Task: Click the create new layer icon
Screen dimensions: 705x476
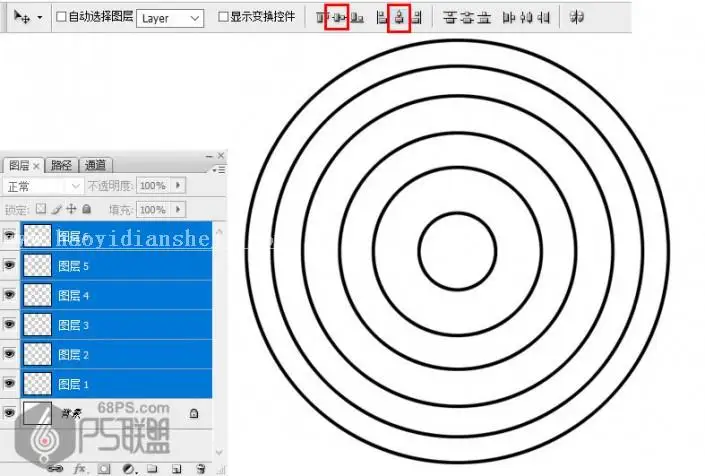Action: point(176,469)
